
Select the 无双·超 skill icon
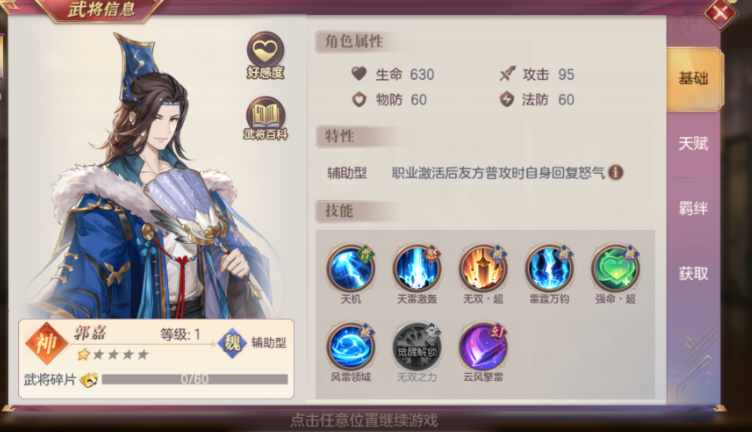point(483,268)
